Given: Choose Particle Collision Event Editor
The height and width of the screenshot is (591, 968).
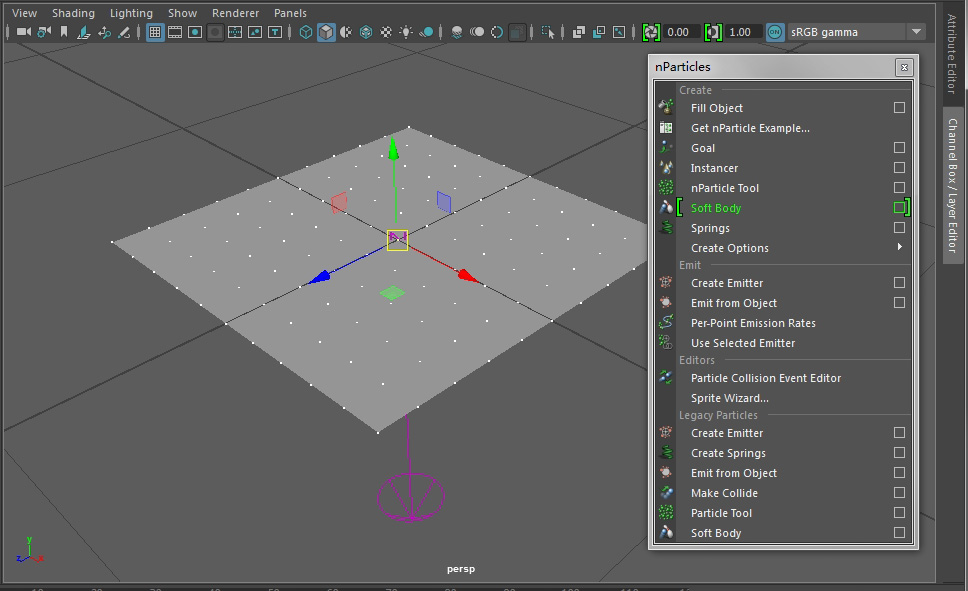Looking at the screenshot, I should [x=765, y=378].
